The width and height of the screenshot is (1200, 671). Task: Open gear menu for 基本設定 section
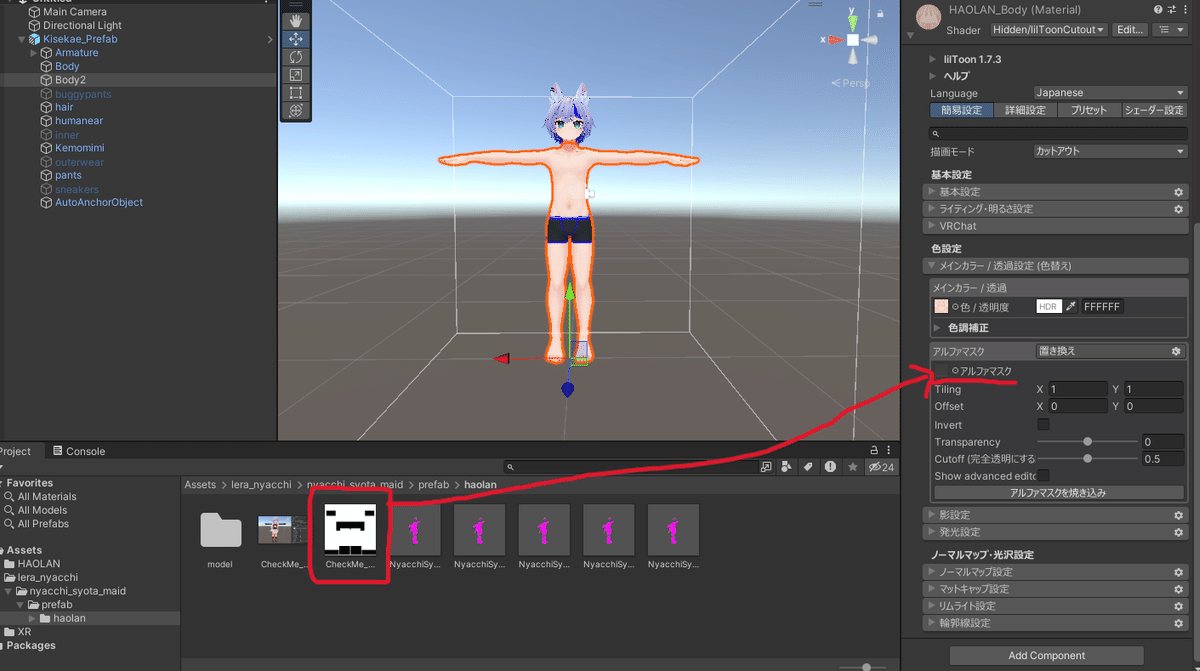pyautogui.click(x=1178, y=192)
